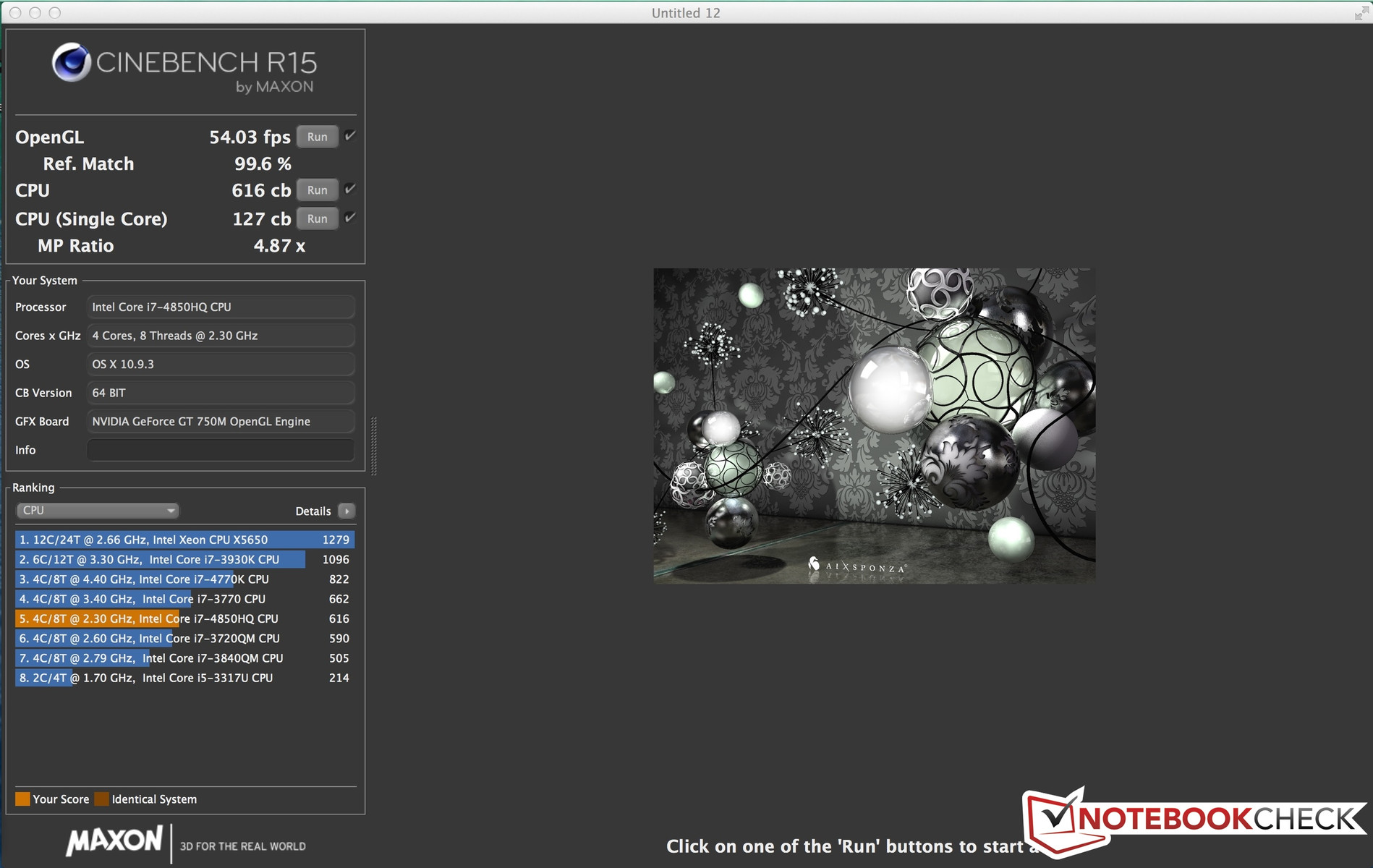Viewport: 1373px width, 868px height.
Task: Click the OpenGL 54.03 fps score
Action: (250, 137)
